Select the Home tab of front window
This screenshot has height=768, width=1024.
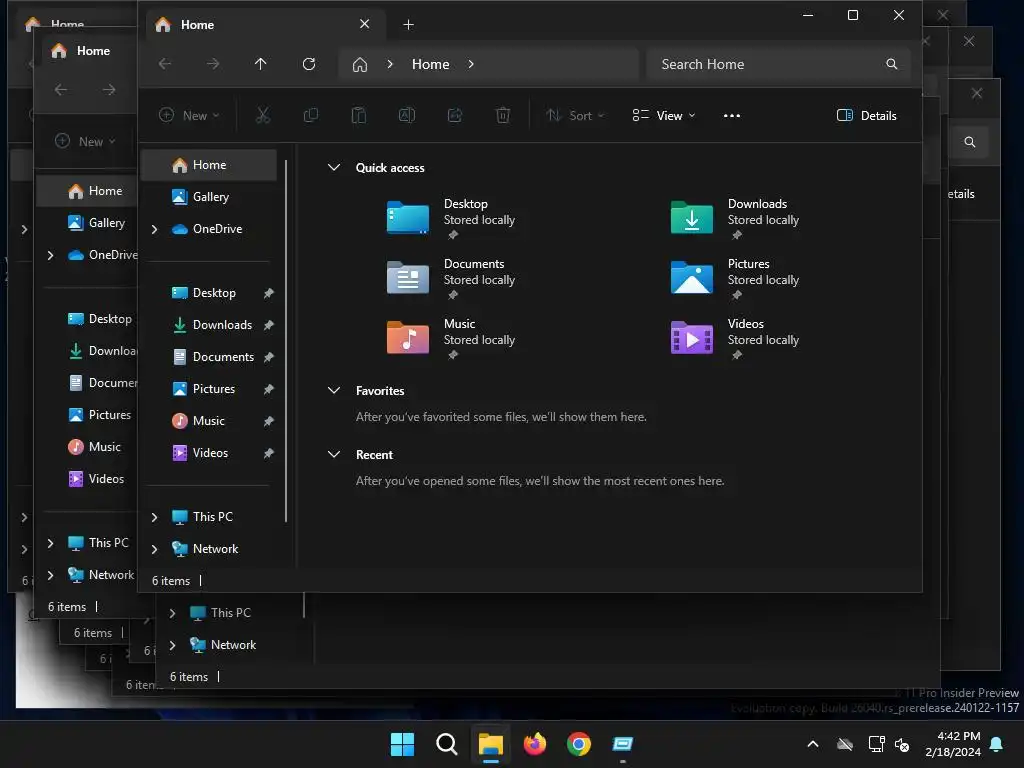pyautogui.click(x=263, y=25)
